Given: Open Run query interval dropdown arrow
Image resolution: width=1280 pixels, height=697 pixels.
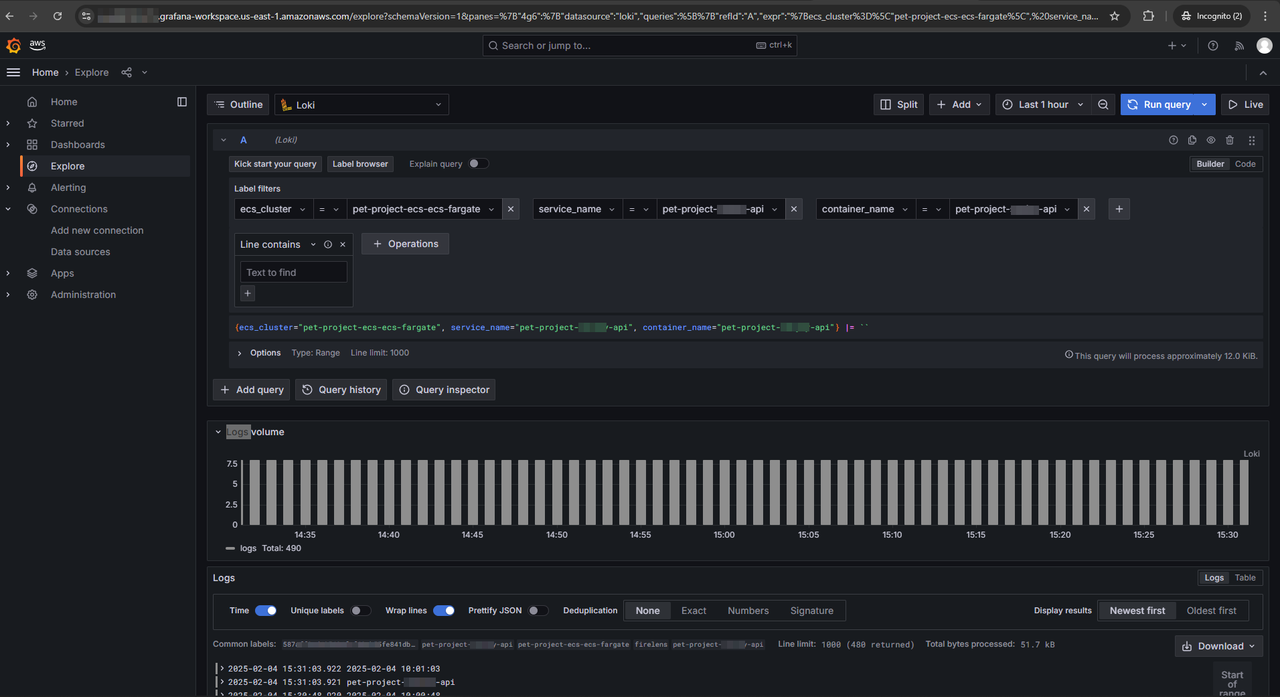Looking at the screenshot, I should coord(1206,104).
